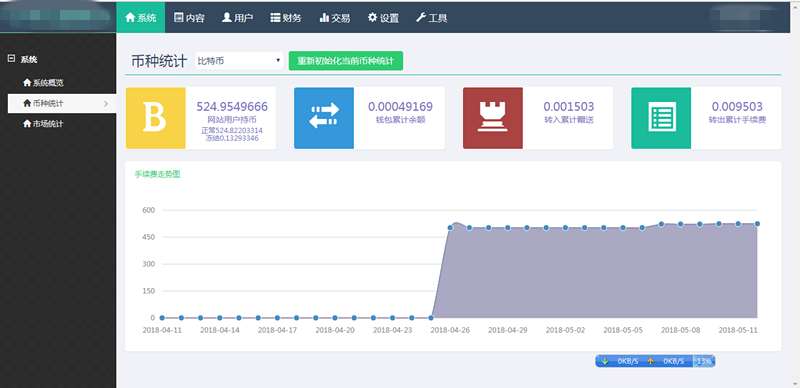Click the upload speed arrow in network widget
The width and height of the screenshot is (800, 388).
tap(650, 361)
